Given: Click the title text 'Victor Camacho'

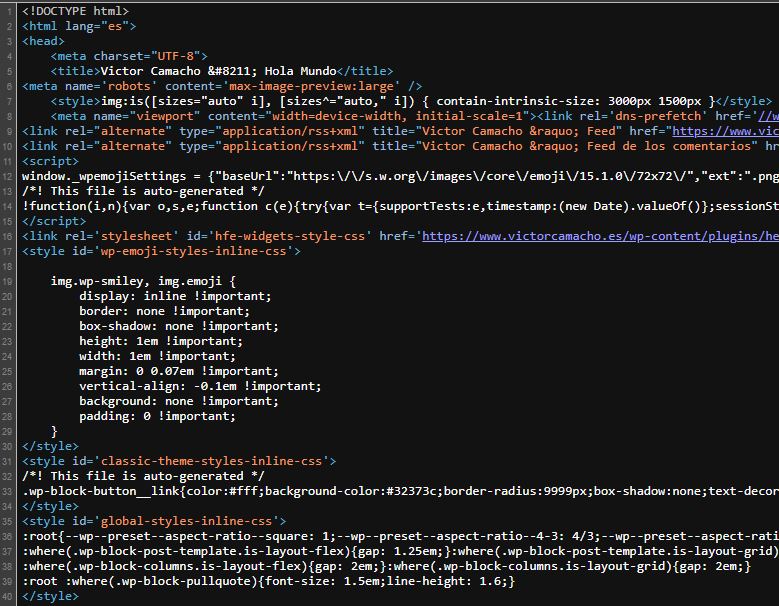Looking at the screenshot, I should [151, 71].
